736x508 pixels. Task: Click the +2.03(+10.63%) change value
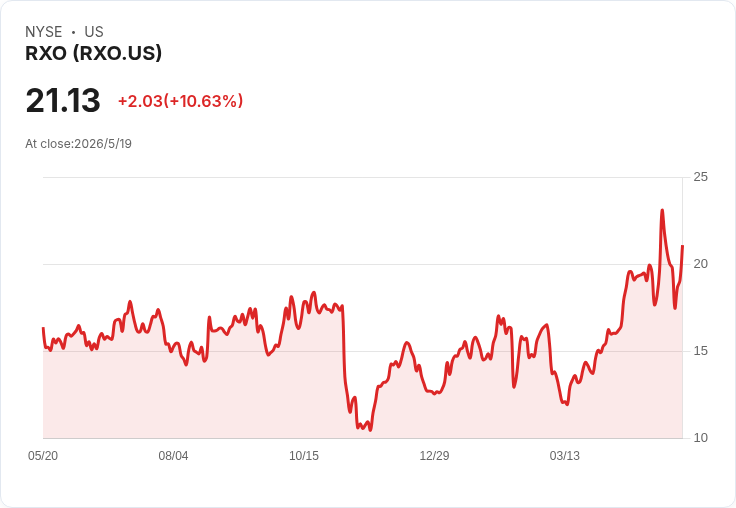coord(180,101)
